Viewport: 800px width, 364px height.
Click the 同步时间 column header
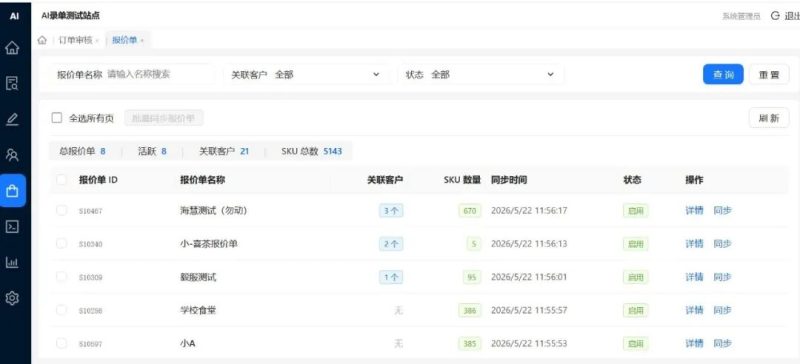pos(509,180)
